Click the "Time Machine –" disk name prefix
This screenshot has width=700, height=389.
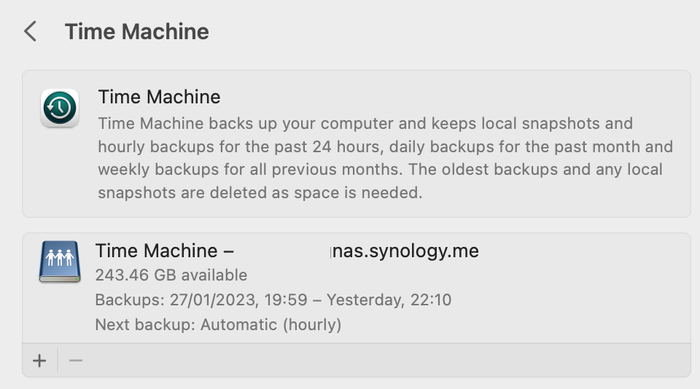(x=164, y=251)
